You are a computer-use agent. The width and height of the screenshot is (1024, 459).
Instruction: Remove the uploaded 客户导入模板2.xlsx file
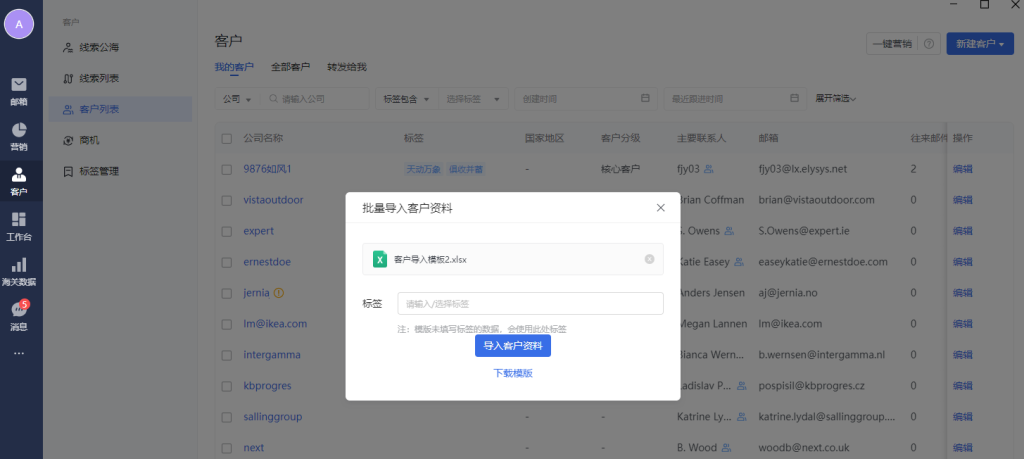click(649, 259)
